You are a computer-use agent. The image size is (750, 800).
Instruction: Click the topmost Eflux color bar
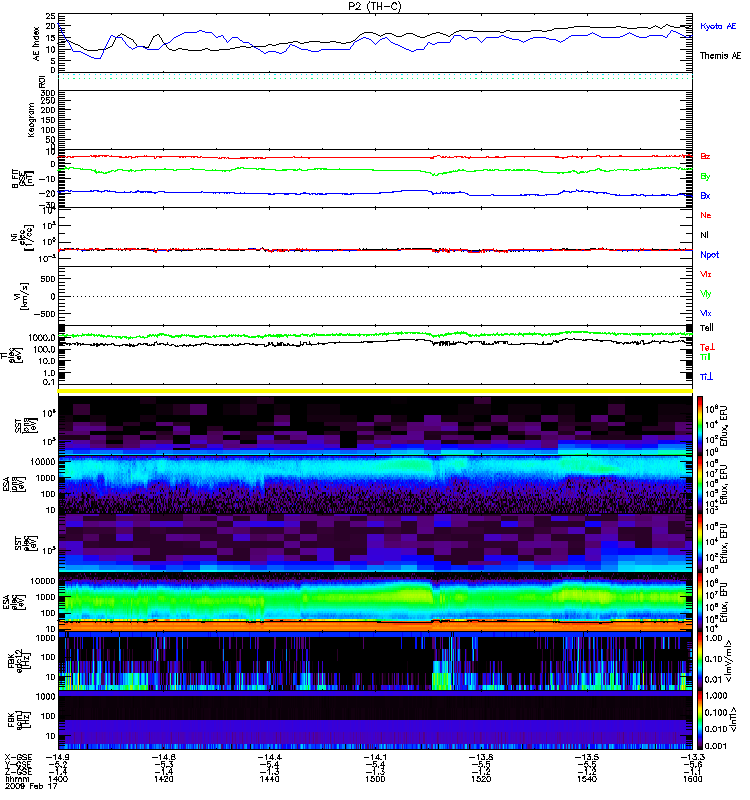[701, 424]
